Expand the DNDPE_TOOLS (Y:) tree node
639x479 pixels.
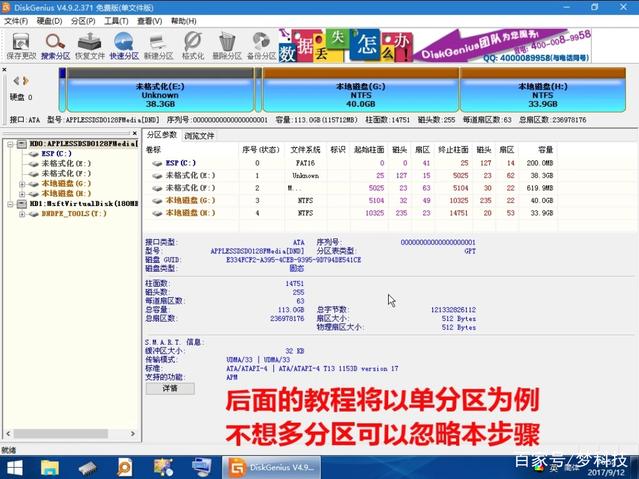point(22,214)
